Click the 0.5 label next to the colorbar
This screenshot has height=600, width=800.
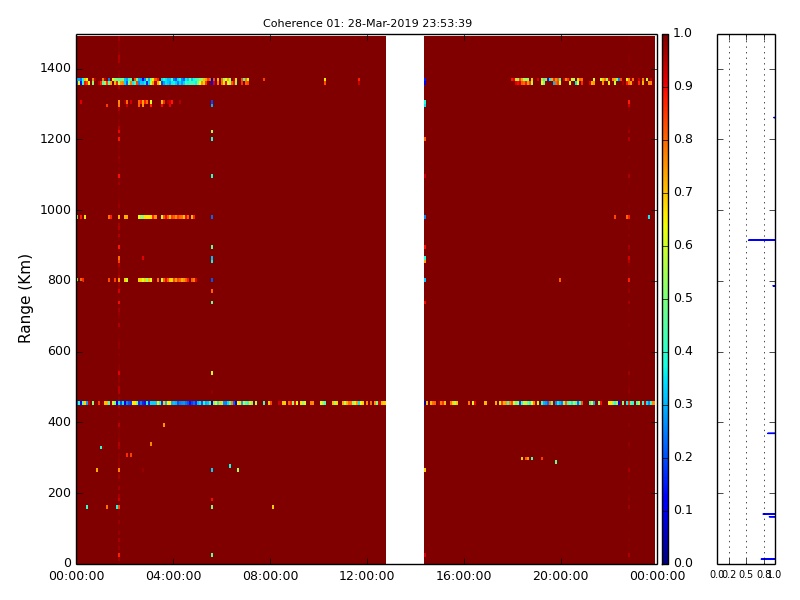pyautogui.click(x=683, y=298)
